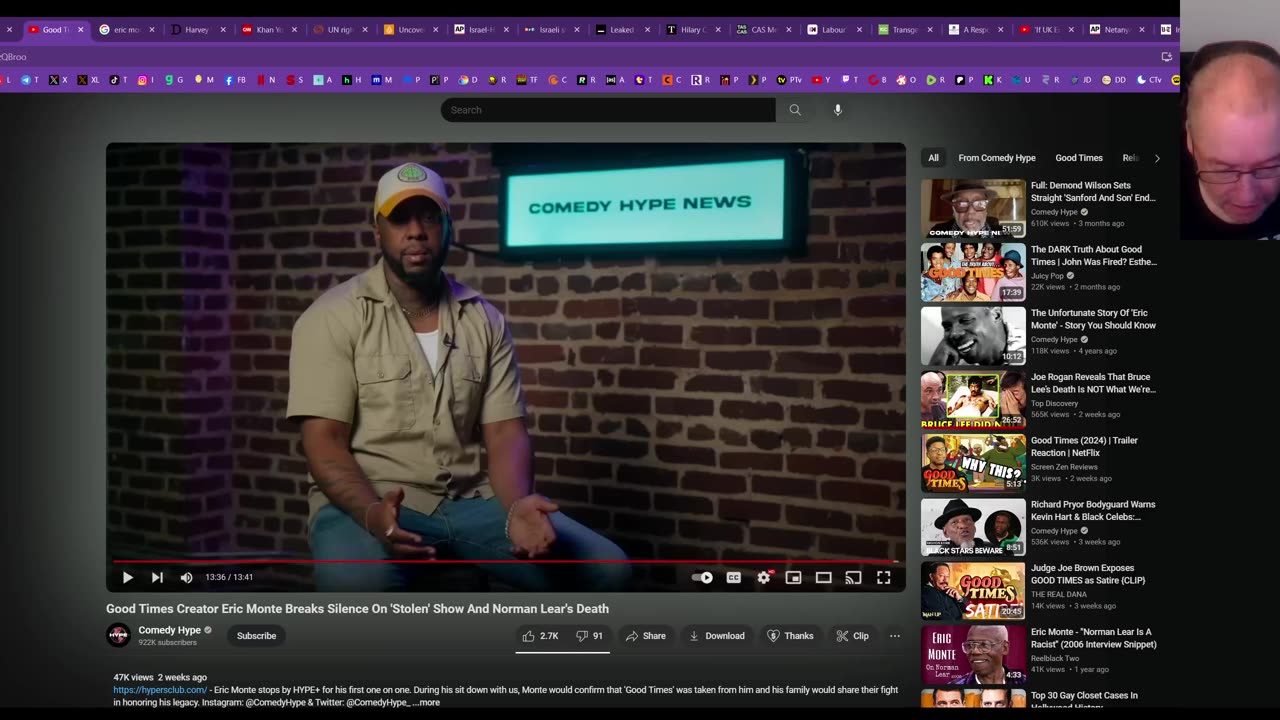Screen dimensions: 1280x720
Task: Share the video
Action: click(646, 636)
